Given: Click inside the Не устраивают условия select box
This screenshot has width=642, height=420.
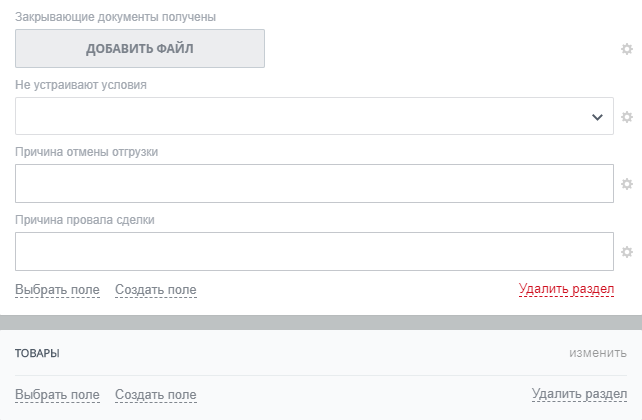Looking at the screenshot, I should (300, 117).
